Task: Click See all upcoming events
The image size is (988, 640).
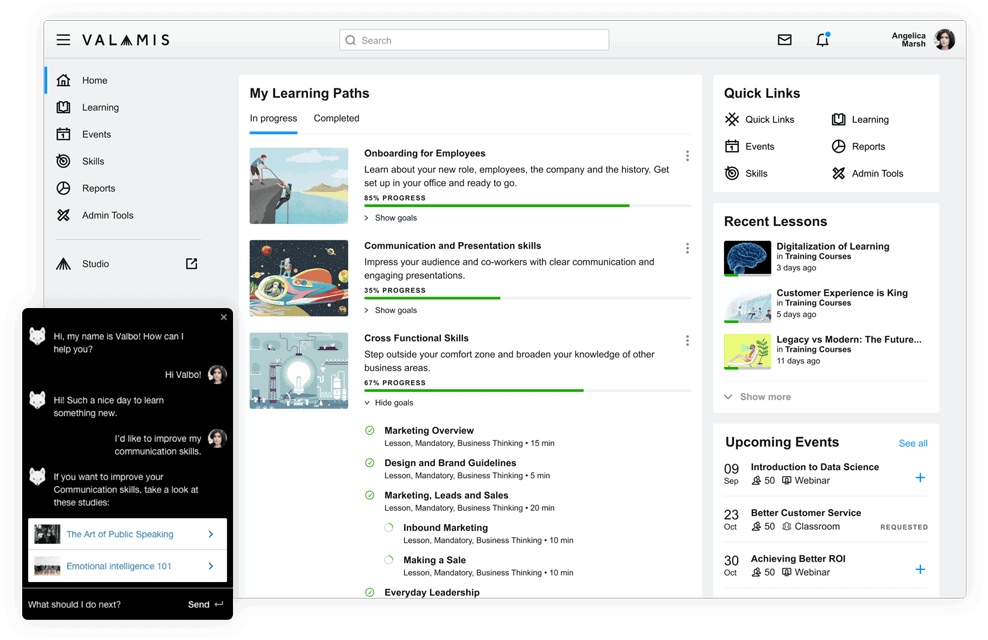Action: tap(912, 443)
